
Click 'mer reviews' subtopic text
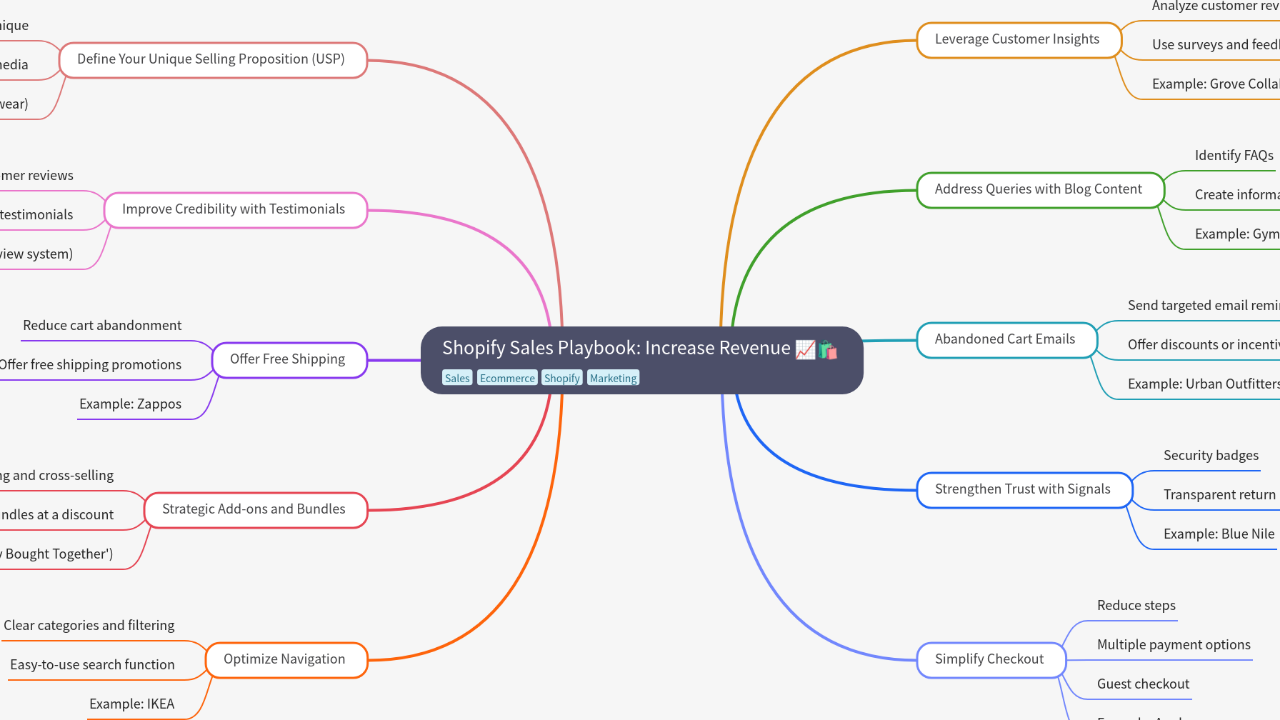37,175
